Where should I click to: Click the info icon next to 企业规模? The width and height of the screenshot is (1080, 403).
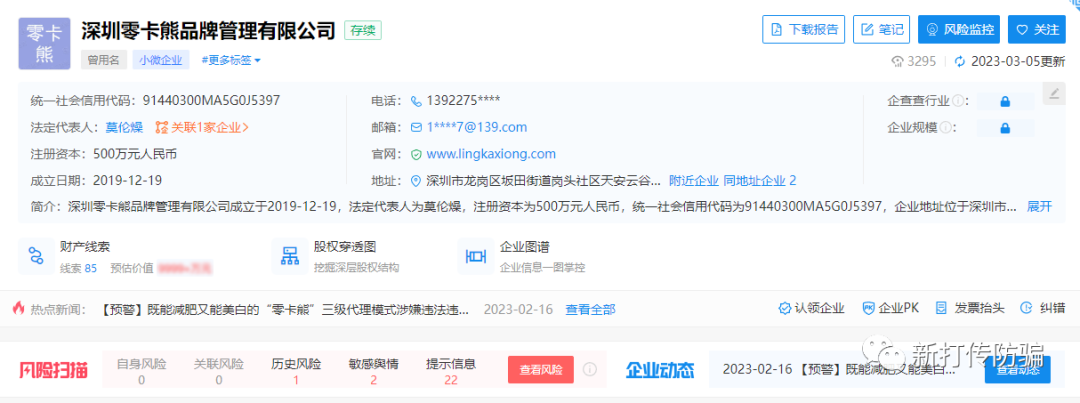(945, 127)
